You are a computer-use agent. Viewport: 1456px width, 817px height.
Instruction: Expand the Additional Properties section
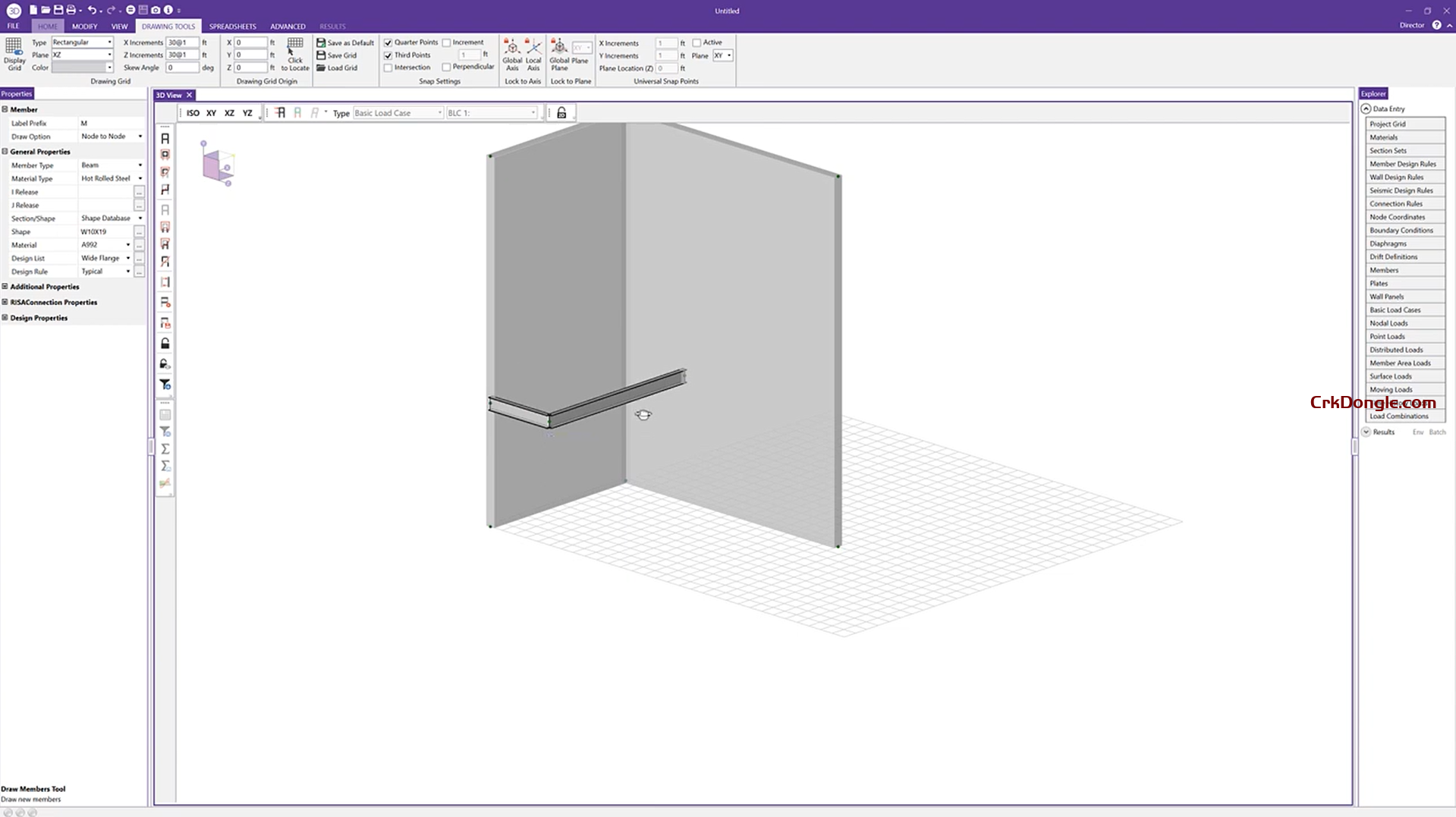(5, 287)
